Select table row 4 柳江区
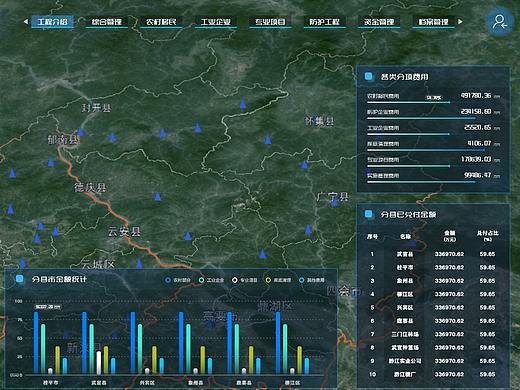The image size is (520, 390). coord(433,294)
